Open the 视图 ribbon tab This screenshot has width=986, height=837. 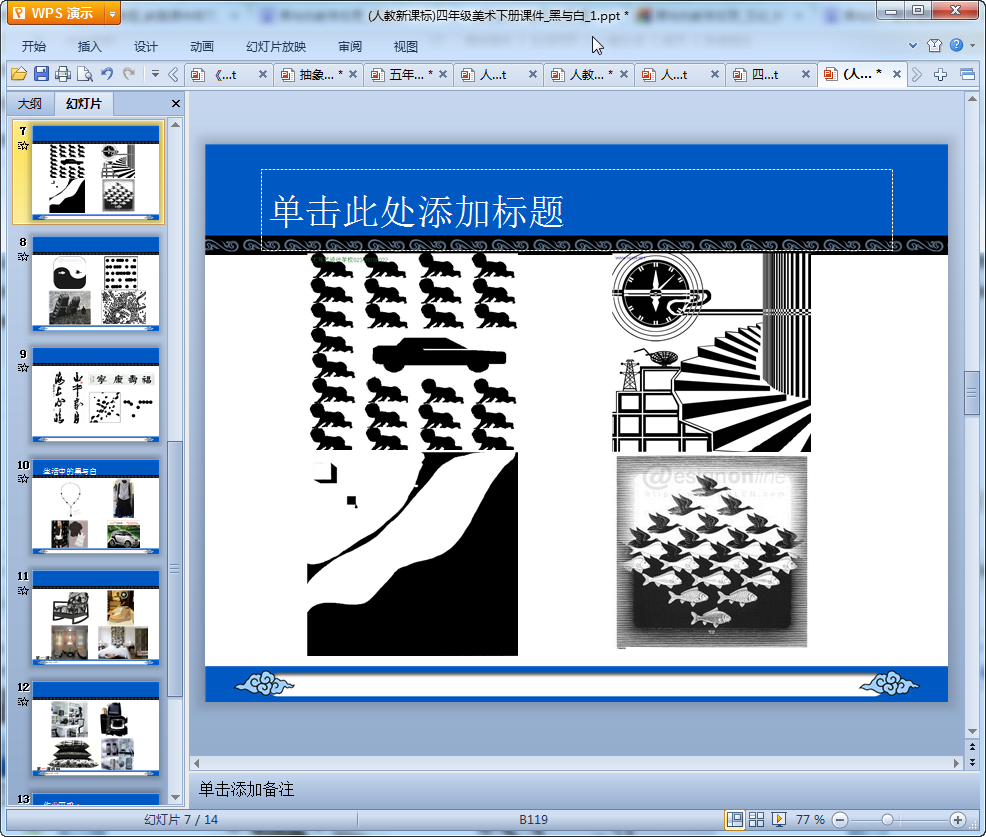coord(406,47)
